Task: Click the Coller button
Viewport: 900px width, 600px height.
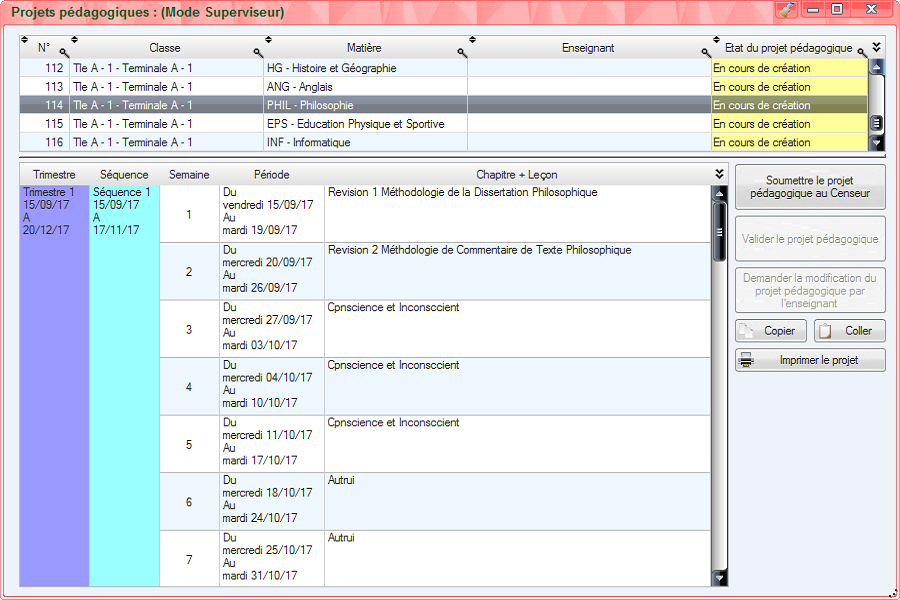Action: pos(849,331)
